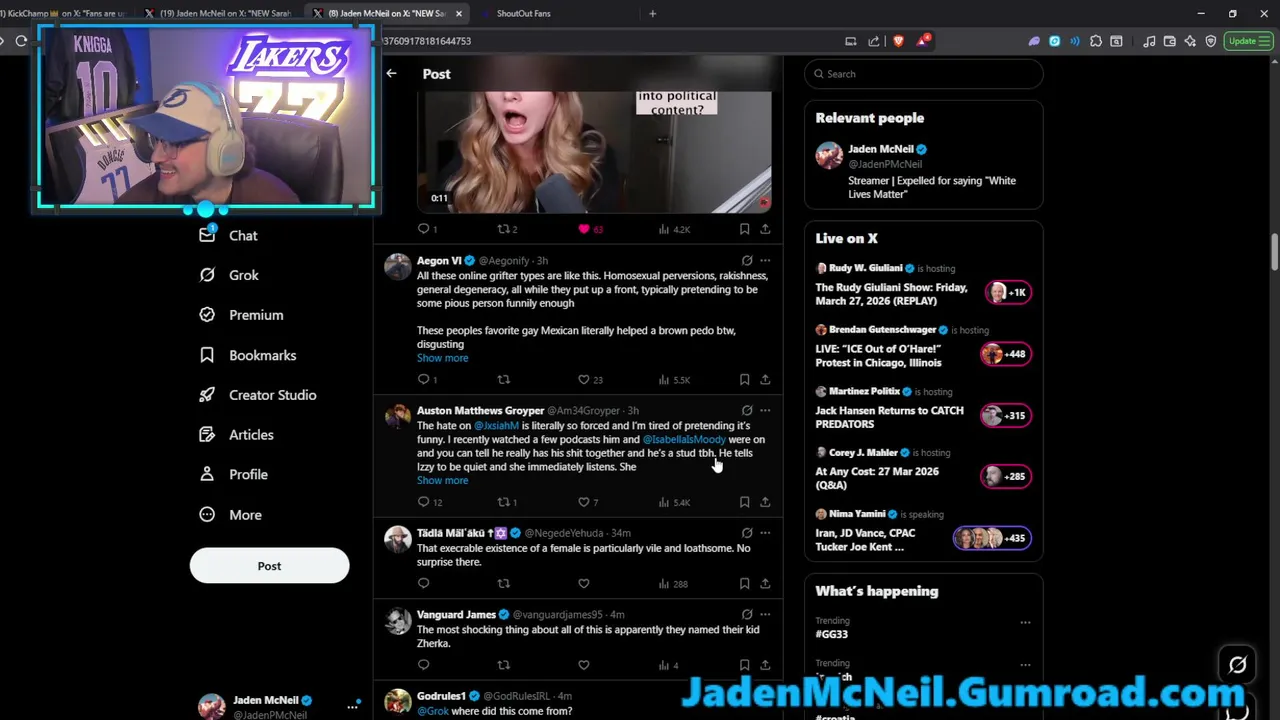Open Brave Shields icon in address bar
Image resolution: width=1280 pixels, height=720 pixels.
click(x=898, y=41)
